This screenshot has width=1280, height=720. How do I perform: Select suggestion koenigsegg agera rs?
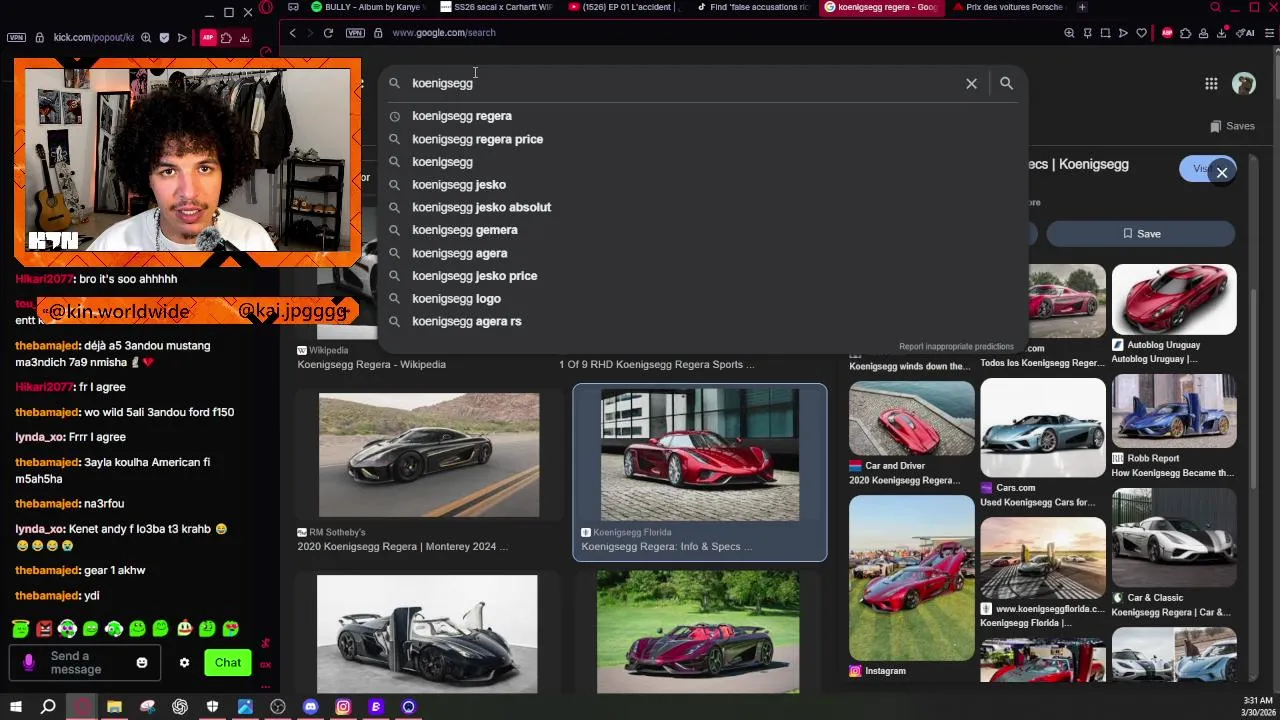[x=466, y=322]
